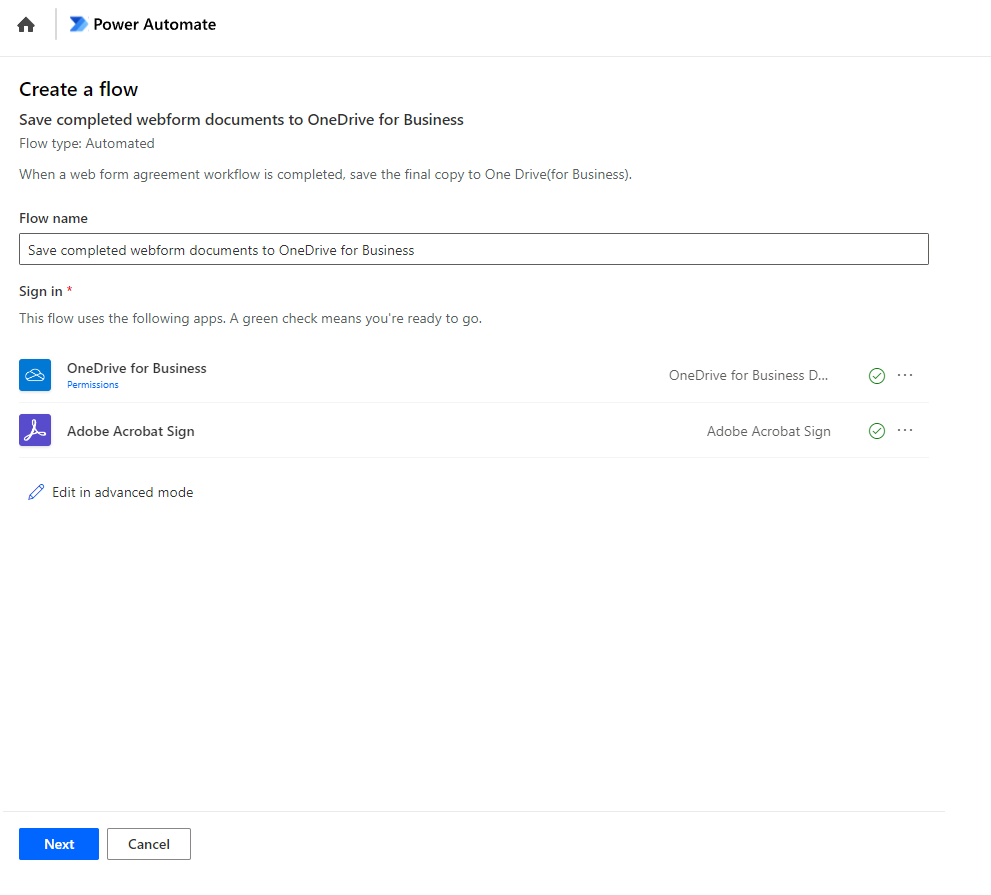Click green check for OneDrive for Business

click(877, 376)
